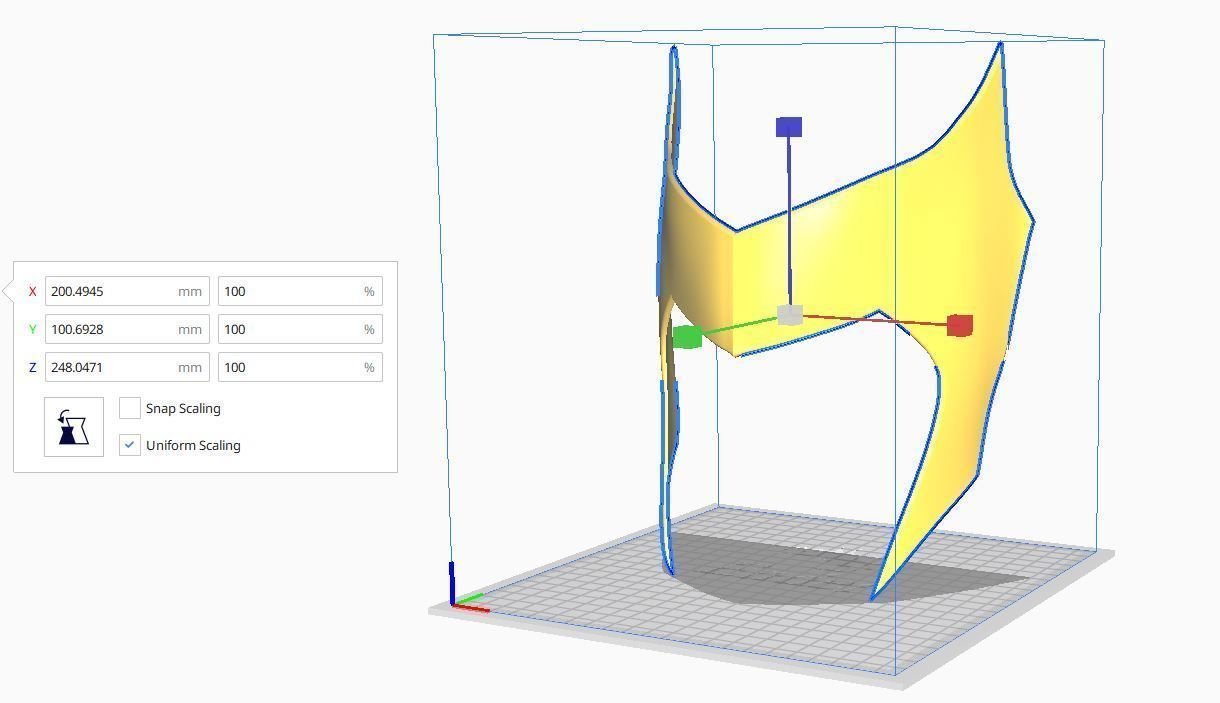Click the Z scale percent field
Screen dimensions: 1220x703
[300, 367]
